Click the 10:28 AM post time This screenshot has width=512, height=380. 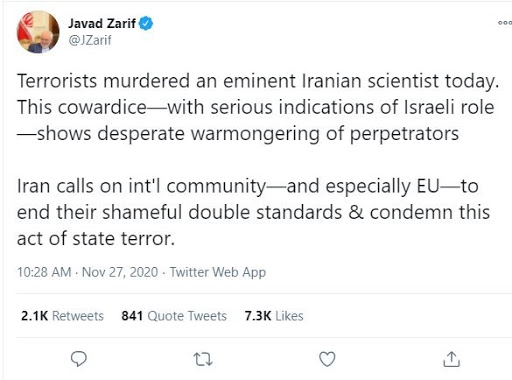44,272
